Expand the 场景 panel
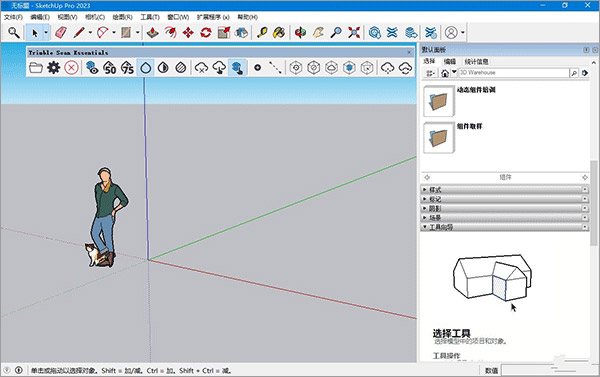600x377 pixels. point(505,217)
